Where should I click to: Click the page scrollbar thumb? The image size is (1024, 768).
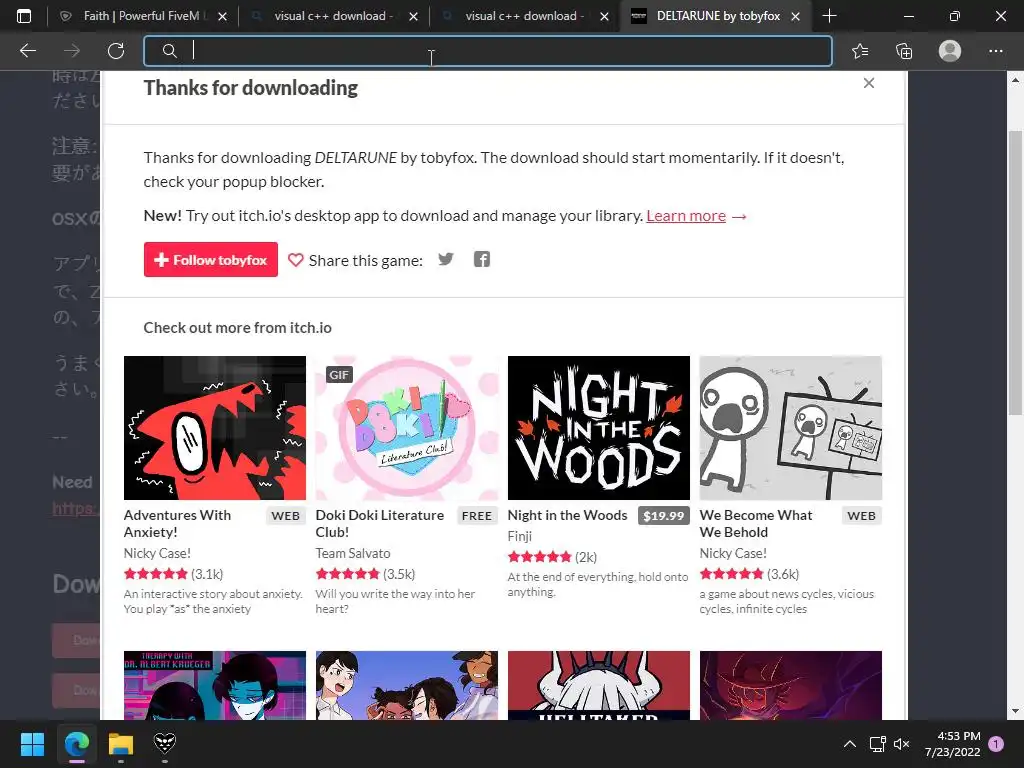point(1015,272)
